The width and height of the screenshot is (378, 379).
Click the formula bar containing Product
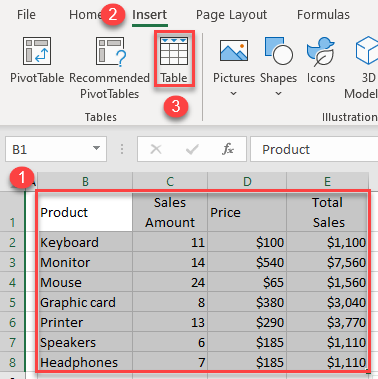click(x=314, y=149)
